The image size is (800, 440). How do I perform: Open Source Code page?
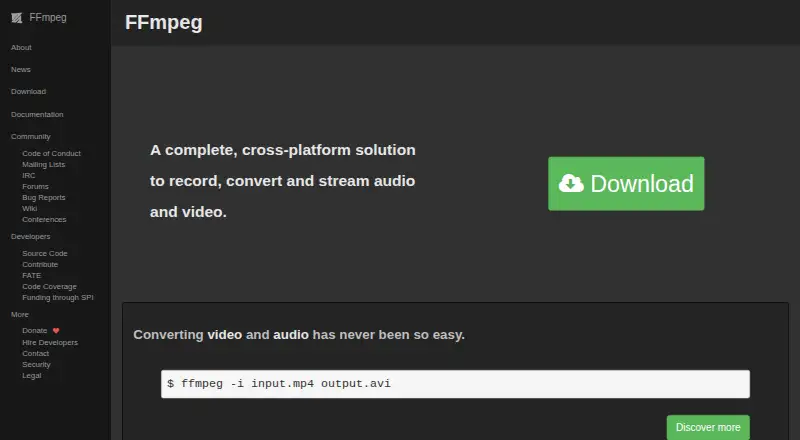[45, 253]
